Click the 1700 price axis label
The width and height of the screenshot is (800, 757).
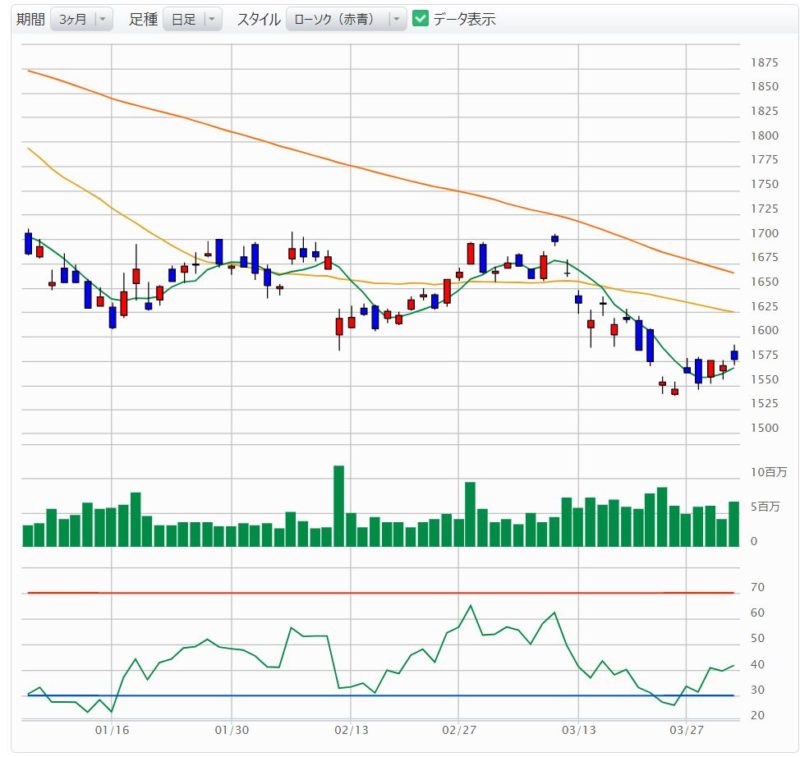point(764,233)
